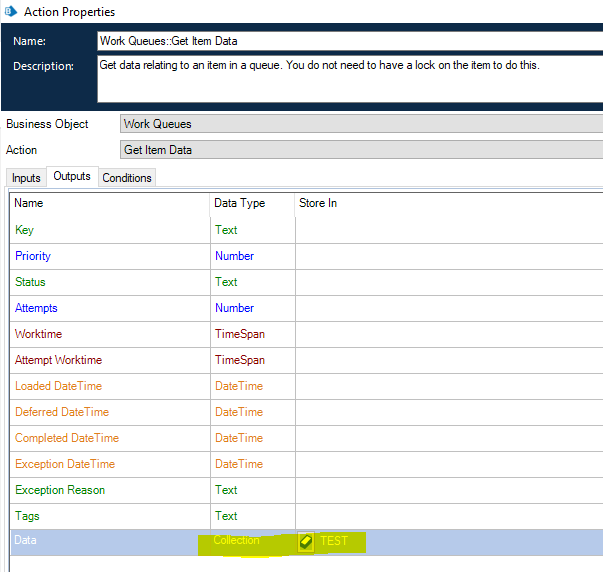This screenshot has width=603, height=572.
Task: Switch to the Inputs tab
Action: (x=26, y=178)
